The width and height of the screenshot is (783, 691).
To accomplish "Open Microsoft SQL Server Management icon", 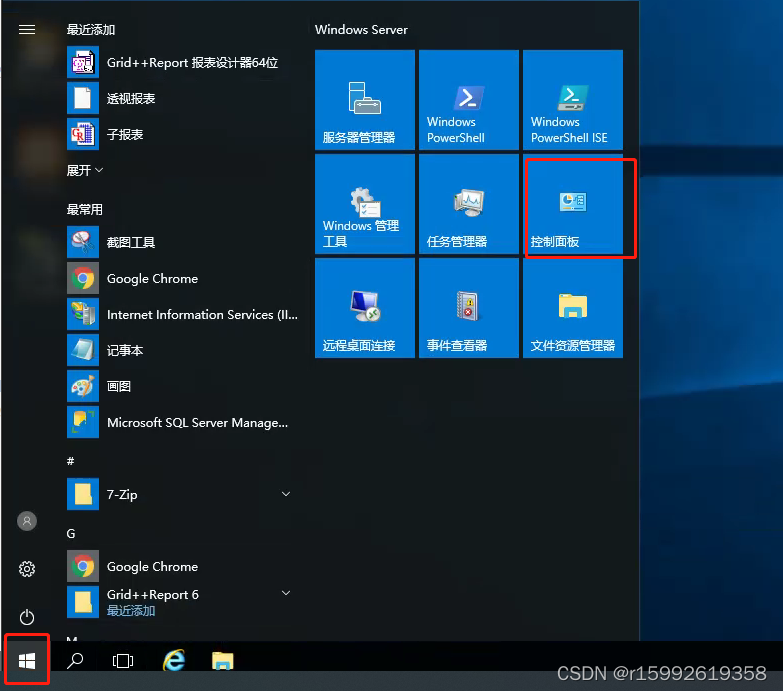I will coord(83,422).
